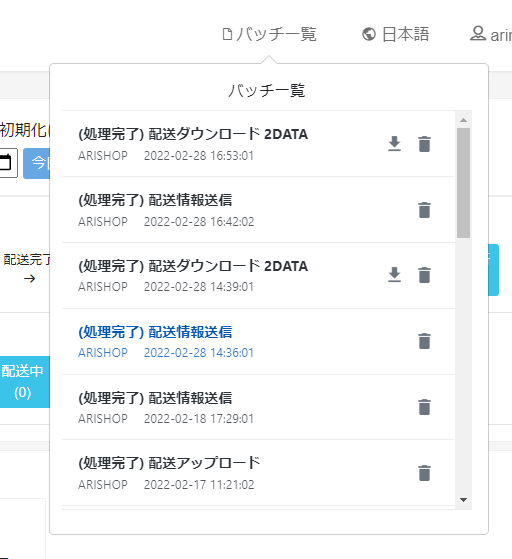
Task: Delete the 16:42:02 配送情報送信 batch
Action: coord(424,210)
